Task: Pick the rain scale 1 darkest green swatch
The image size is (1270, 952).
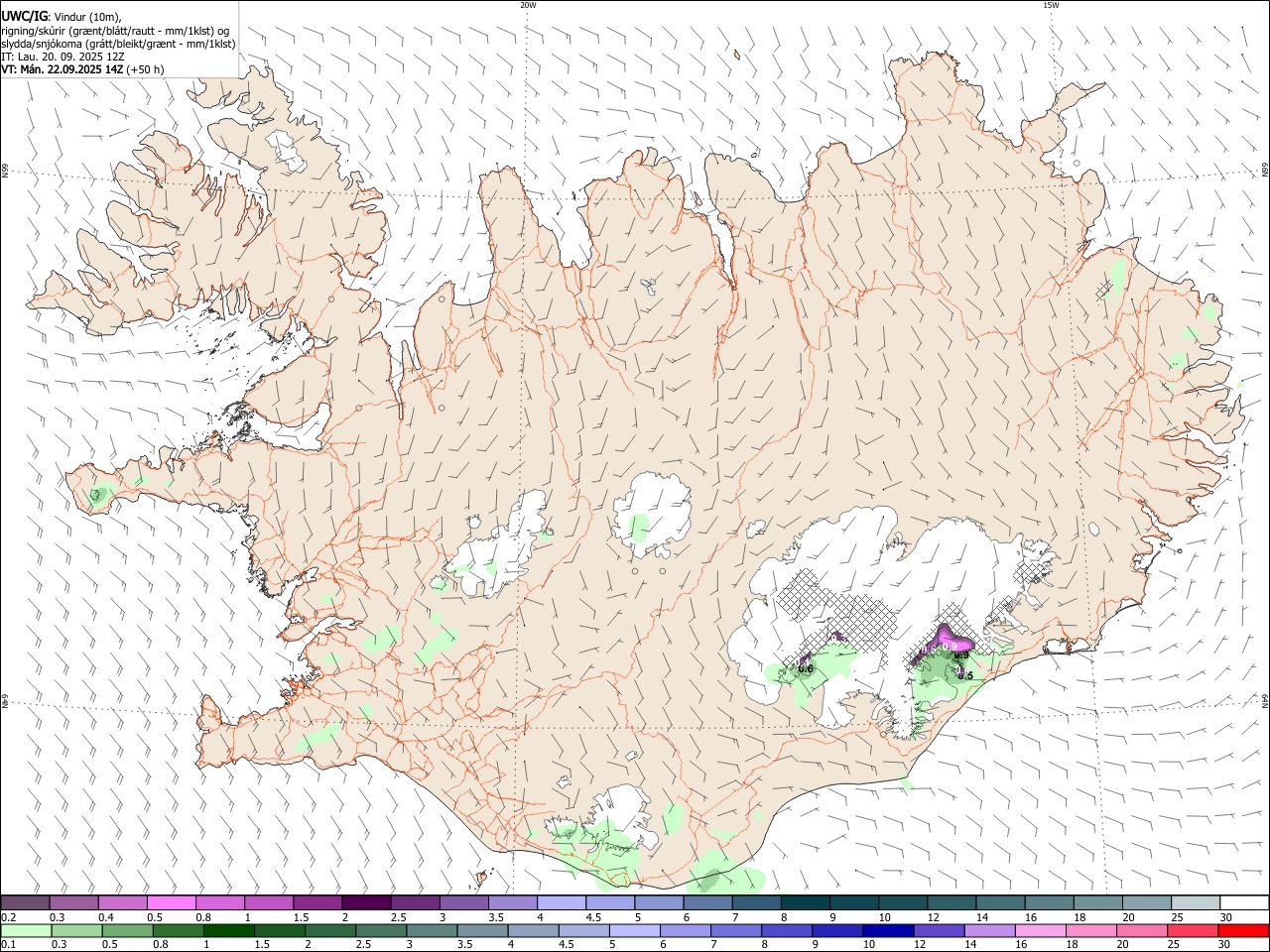Action: point(228,930)
